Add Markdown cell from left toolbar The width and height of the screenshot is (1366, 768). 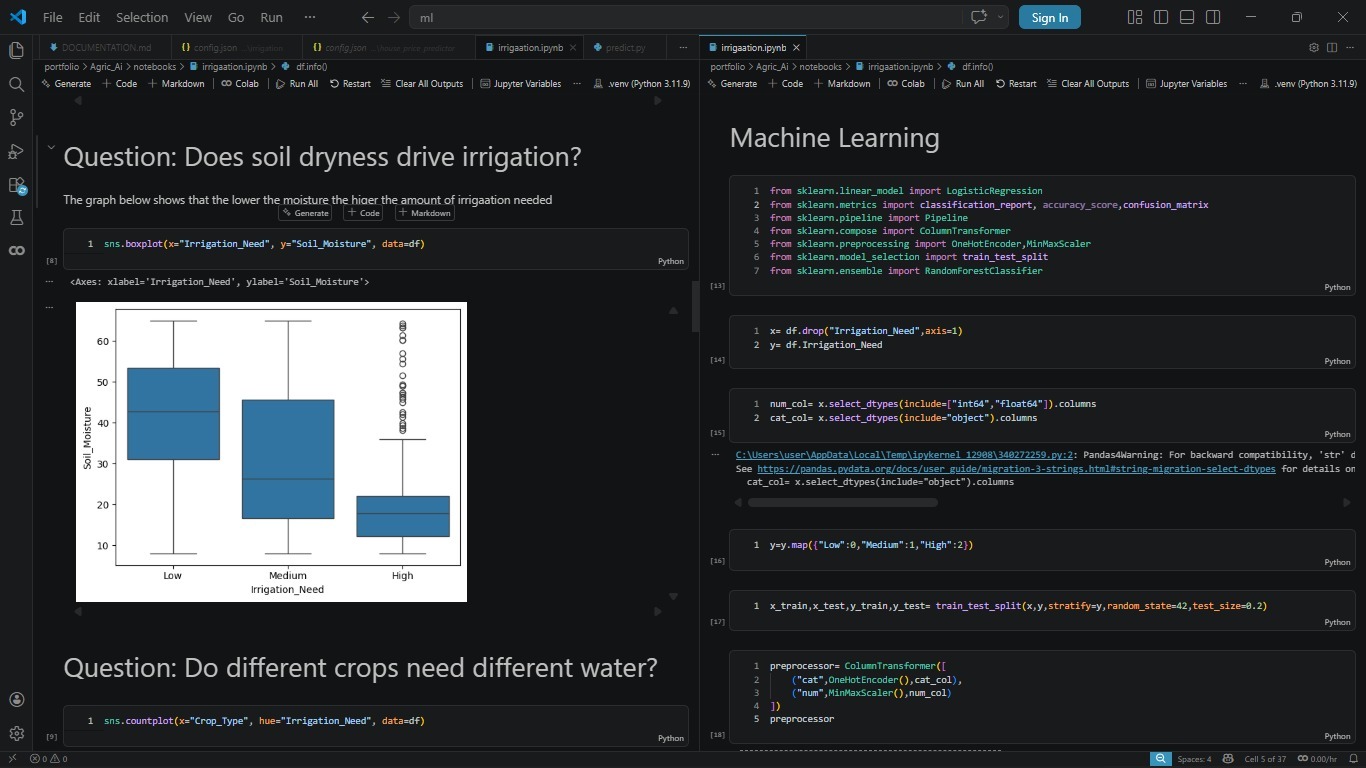[176, 84]
